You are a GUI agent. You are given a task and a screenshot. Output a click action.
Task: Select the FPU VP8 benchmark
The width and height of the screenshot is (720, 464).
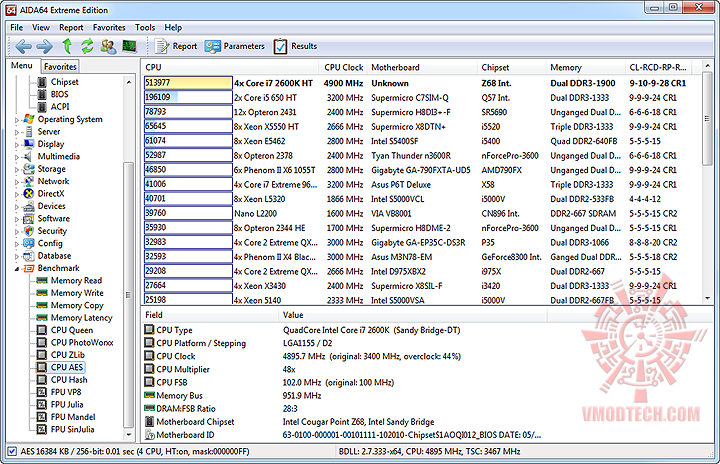[x=59, y=392]
